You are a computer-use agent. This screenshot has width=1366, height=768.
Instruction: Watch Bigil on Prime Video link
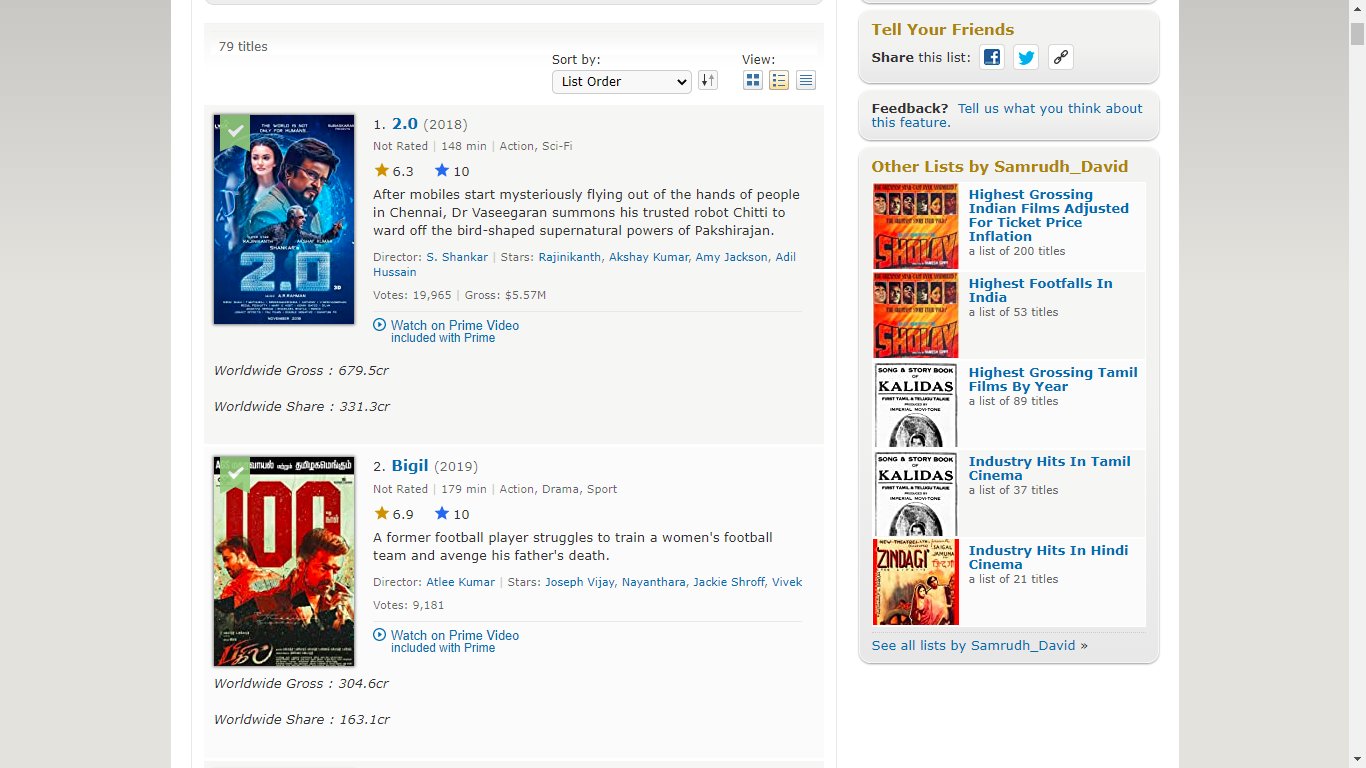tap(455, 635)
